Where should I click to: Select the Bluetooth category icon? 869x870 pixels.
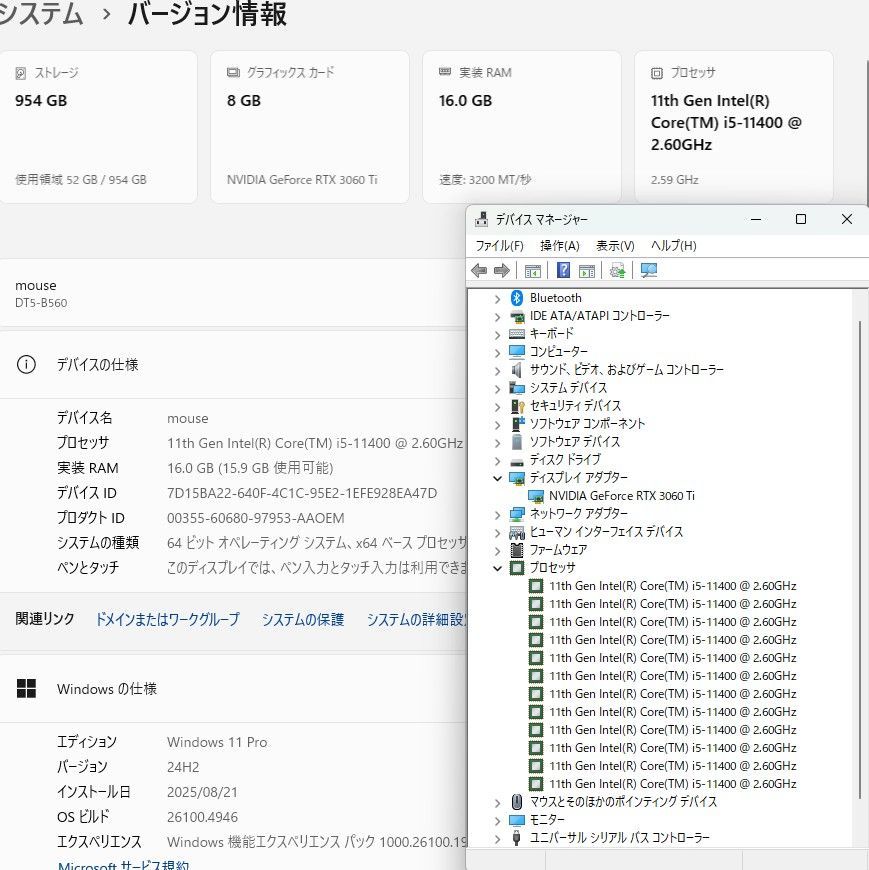[x=517, y=298]
